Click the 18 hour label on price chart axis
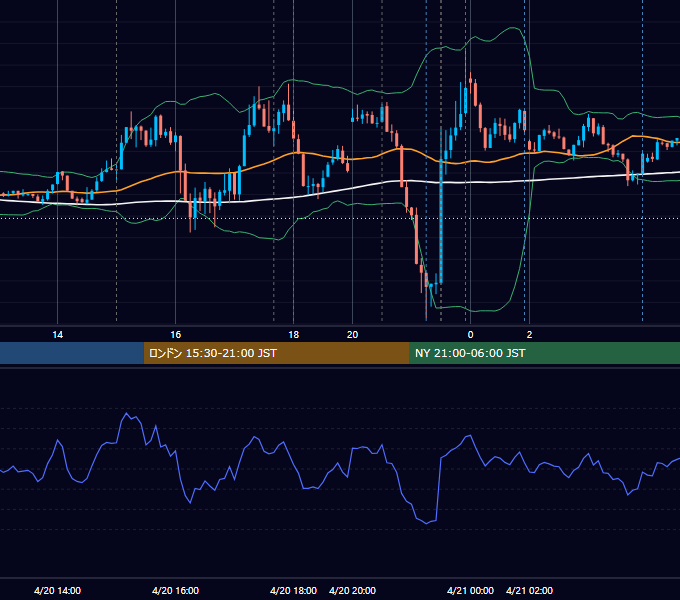The image size is (680, 600). (294, 335)
